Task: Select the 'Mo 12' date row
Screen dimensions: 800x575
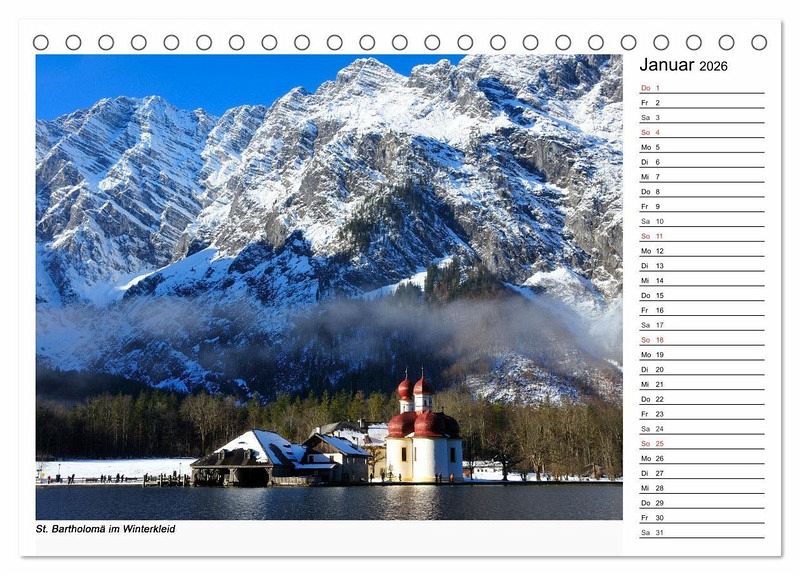Action: tap(702, 251)
